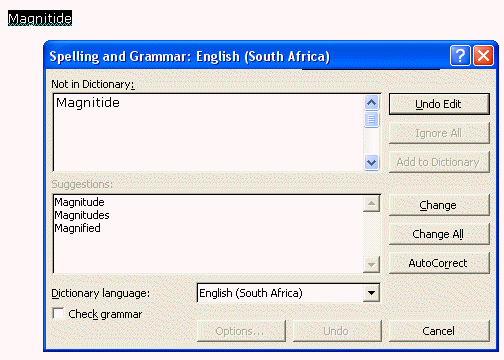Click the Change All button
This screenshot has width=504, height=360.
click(439, 234)
